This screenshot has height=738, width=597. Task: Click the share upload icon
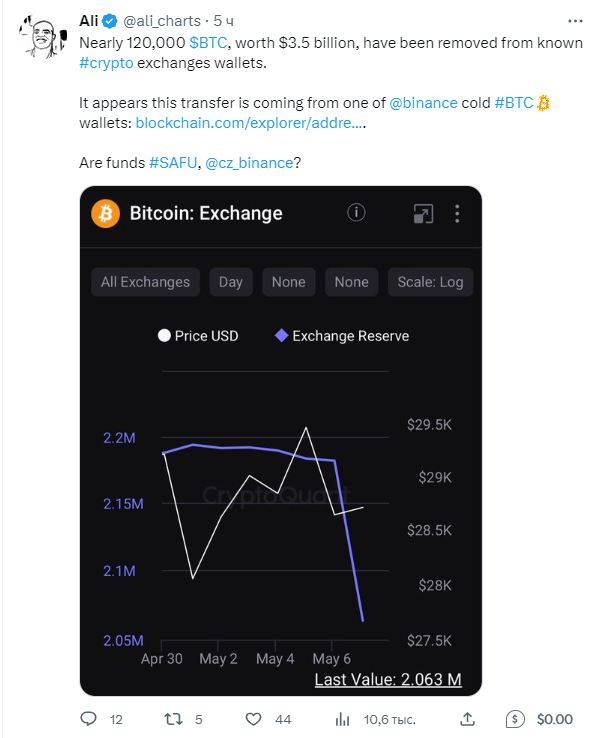point(467,719)
